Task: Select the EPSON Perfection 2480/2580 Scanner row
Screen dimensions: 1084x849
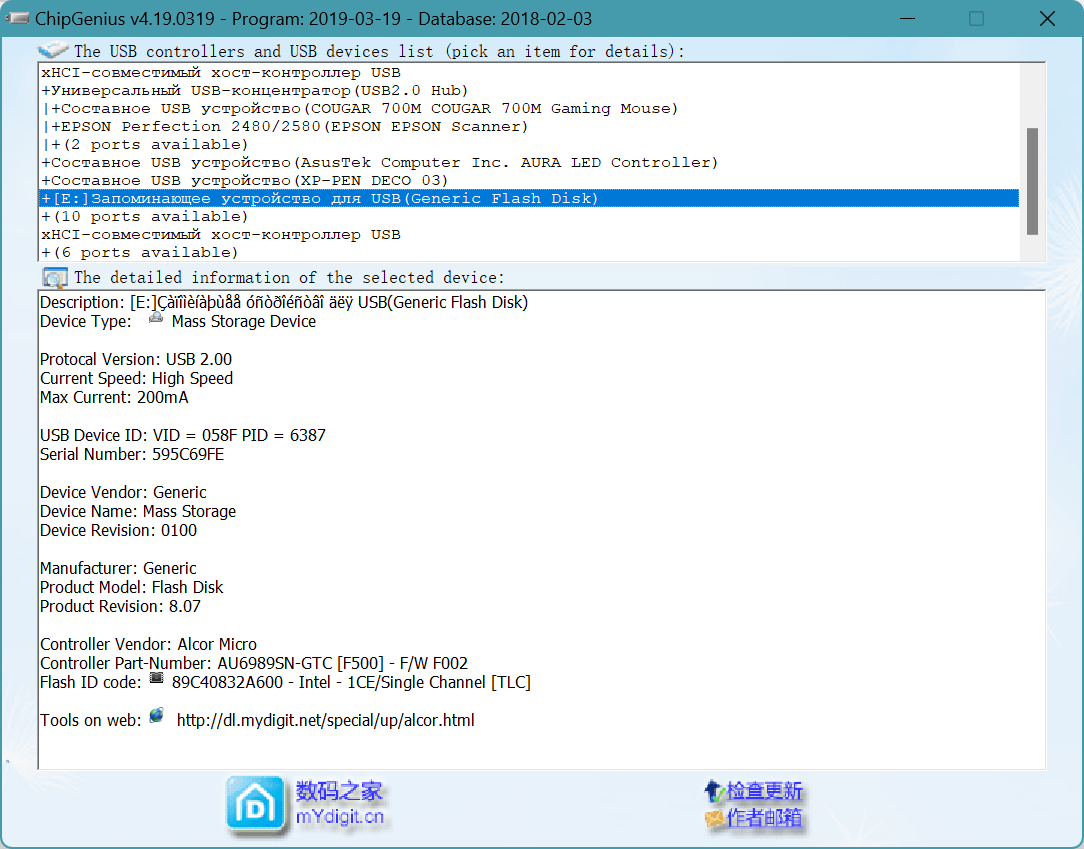Action: 529,127
